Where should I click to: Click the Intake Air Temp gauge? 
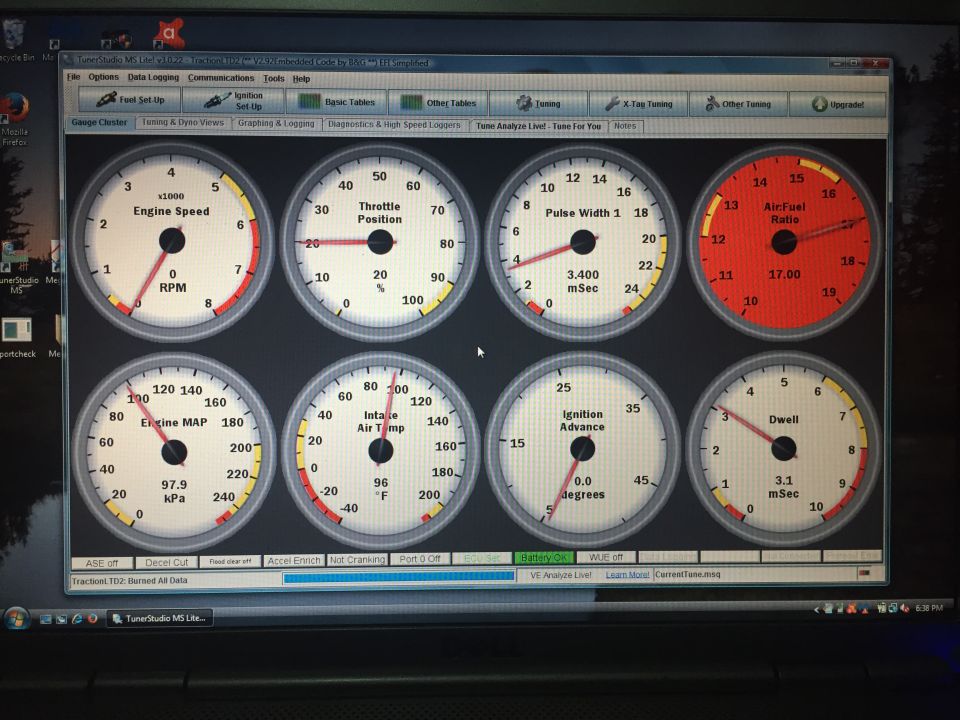pos(380,451)
